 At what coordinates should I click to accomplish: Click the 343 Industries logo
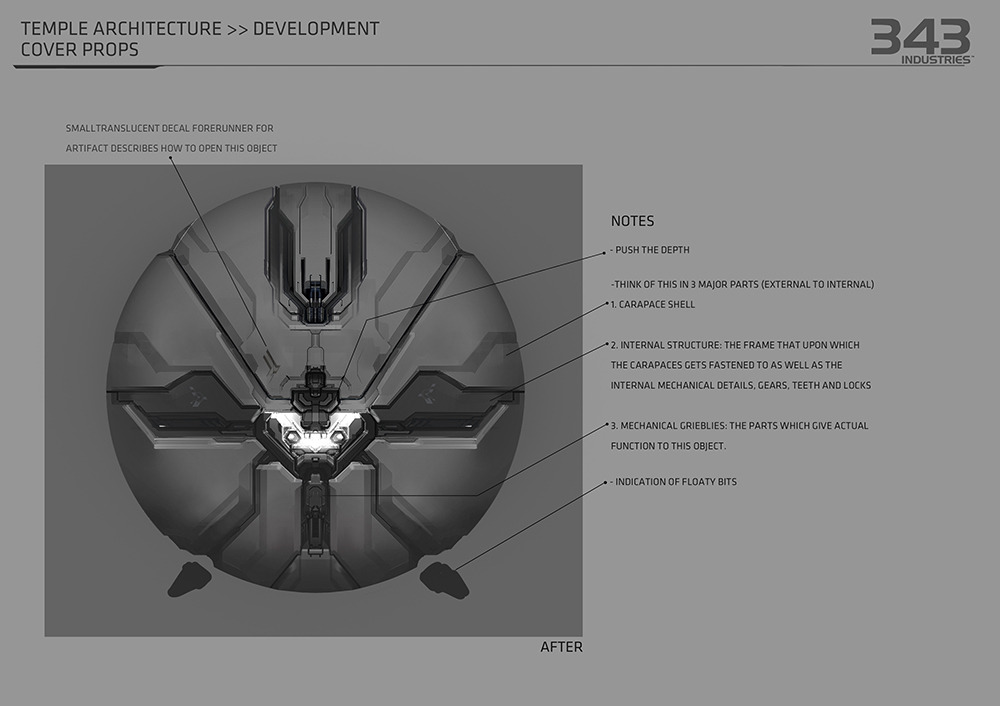(921, 41)
